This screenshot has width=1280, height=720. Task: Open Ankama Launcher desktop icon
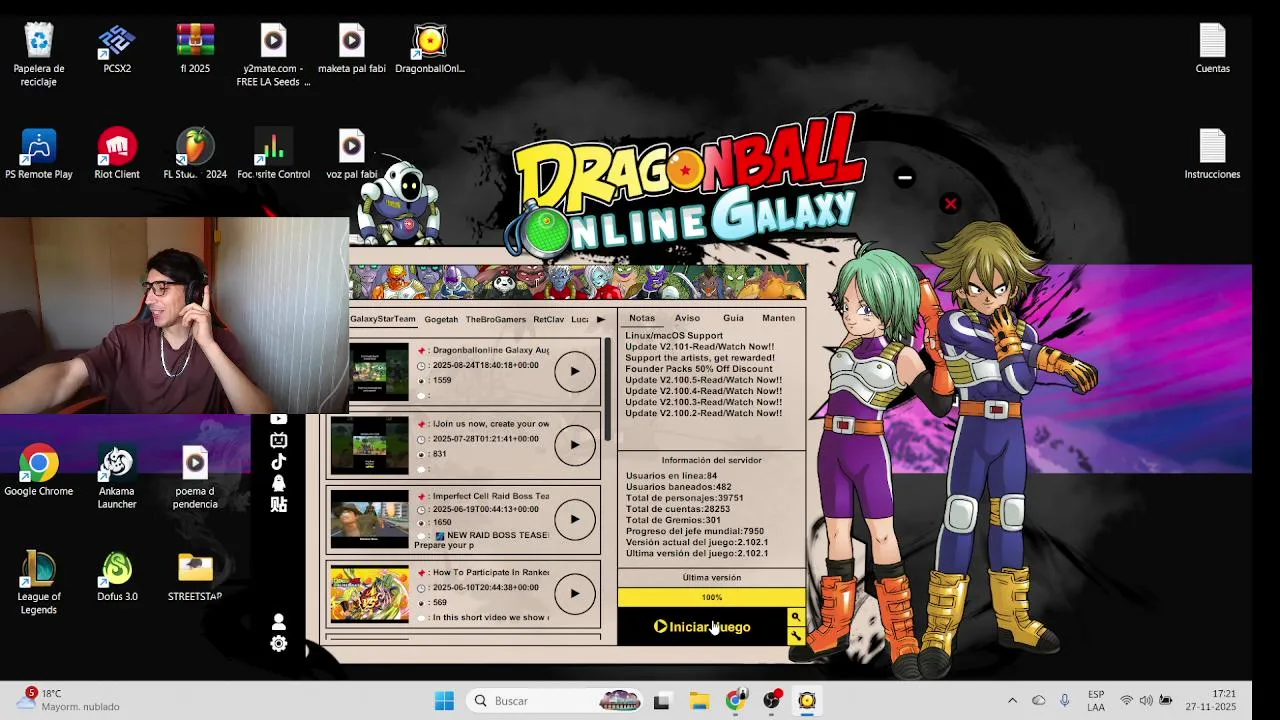click(117, 478)
